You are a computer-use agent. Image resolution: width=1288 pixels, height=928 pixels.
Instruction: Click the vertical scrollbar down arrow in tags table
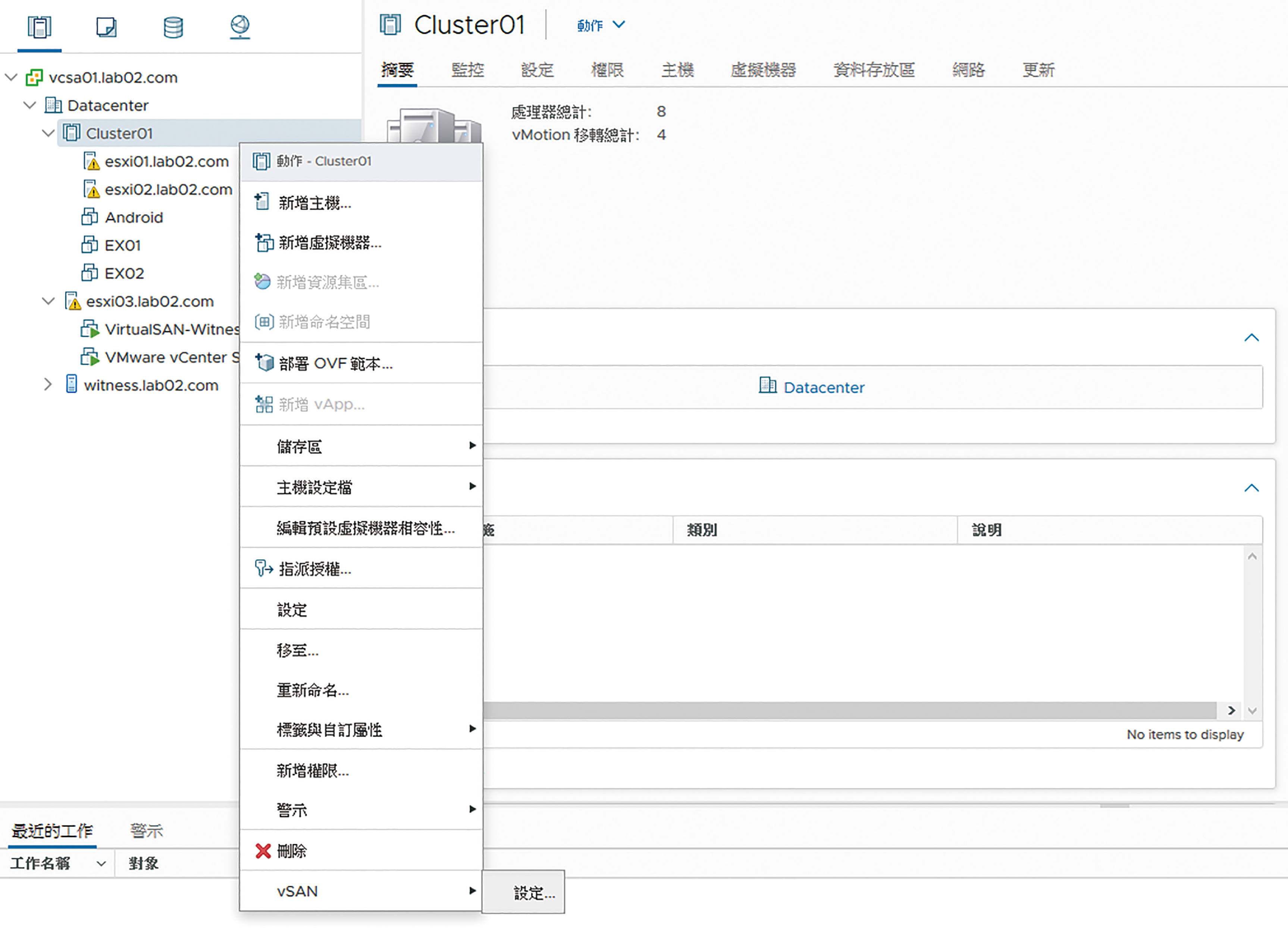pyautogui.click(x=1252, y=711)
